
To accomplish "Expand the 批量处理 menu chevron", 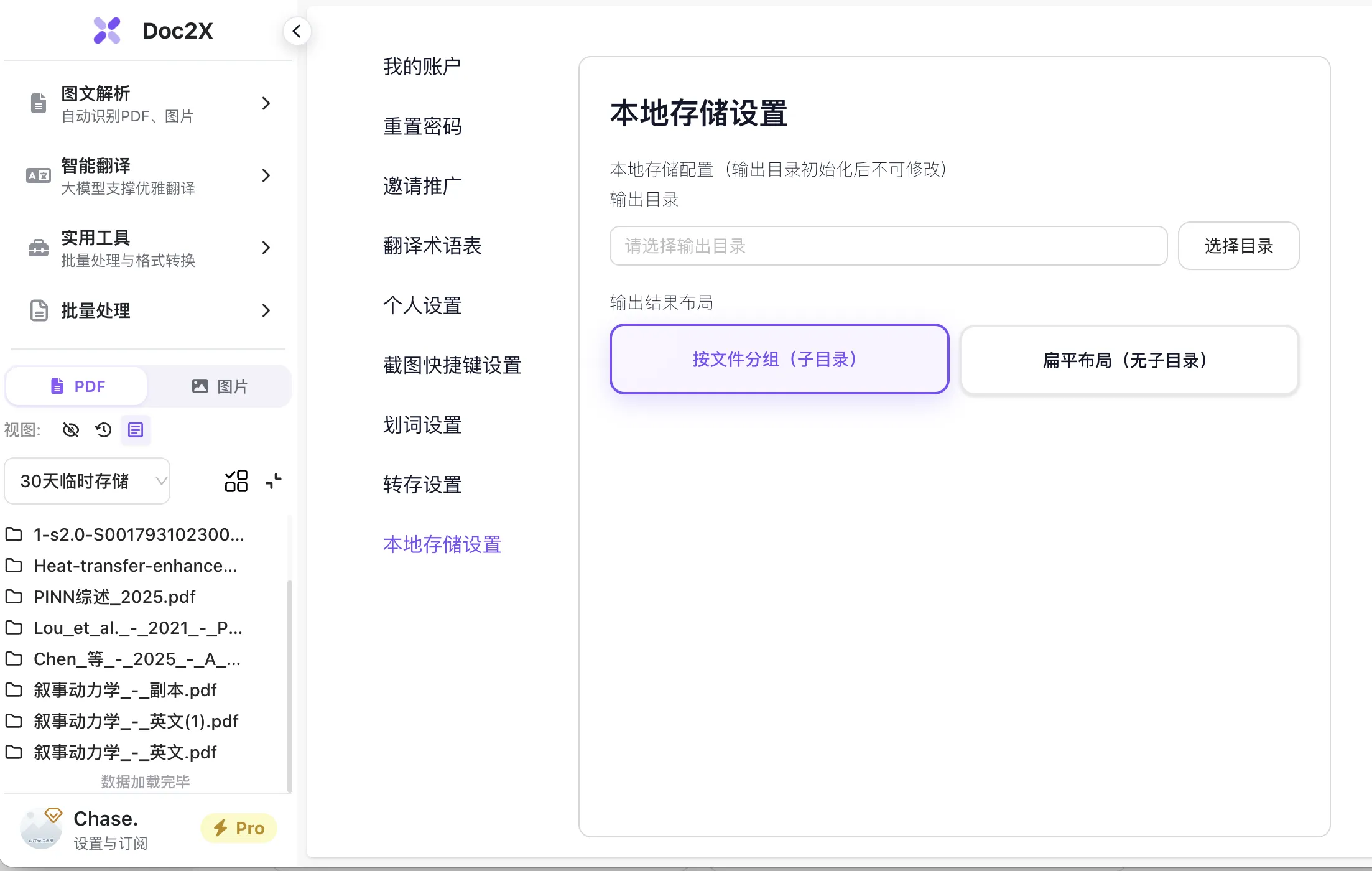I will tap(266, 310).
